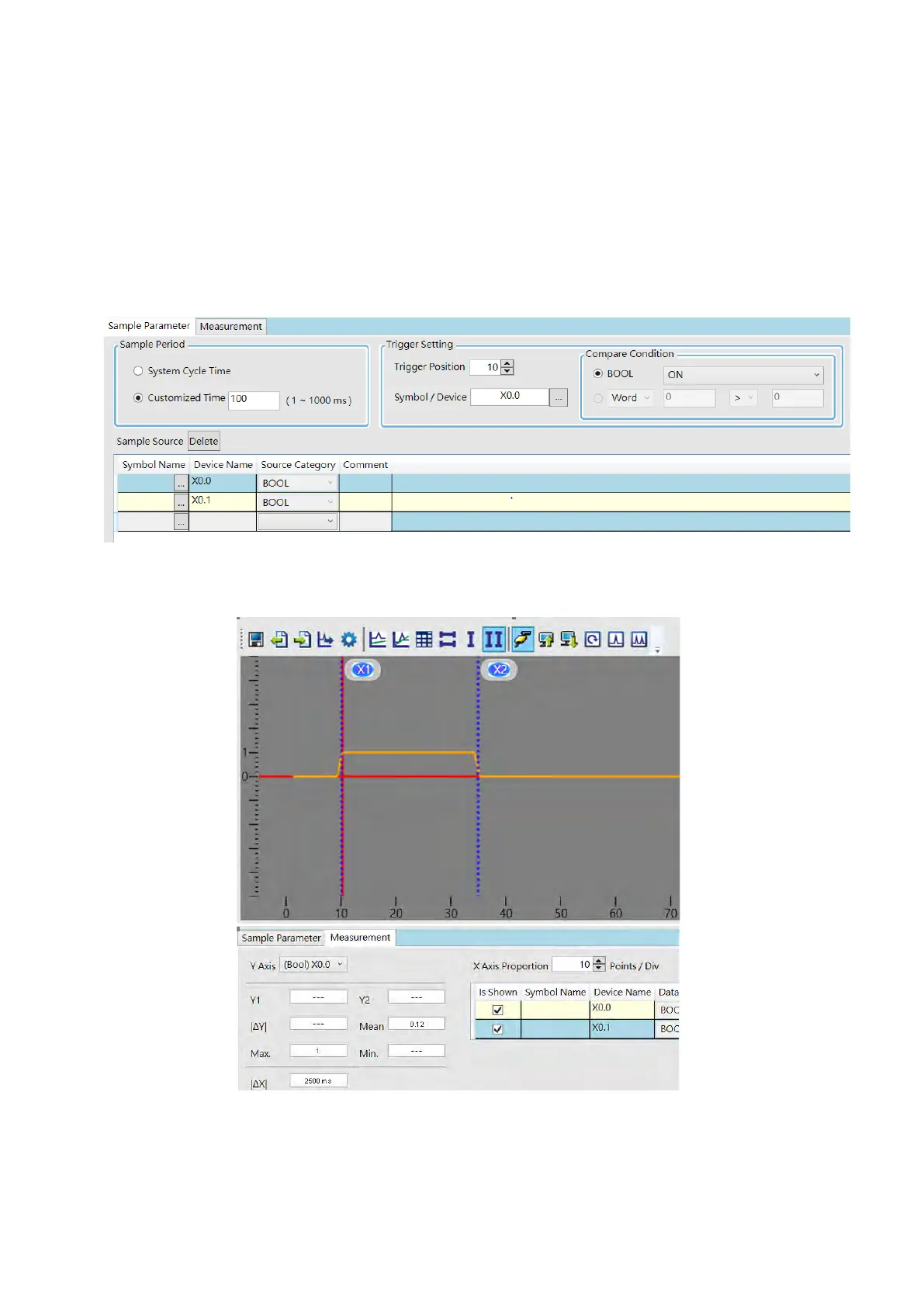
Task: Select the BOOL compare condition radio
Action: [597, 373]
